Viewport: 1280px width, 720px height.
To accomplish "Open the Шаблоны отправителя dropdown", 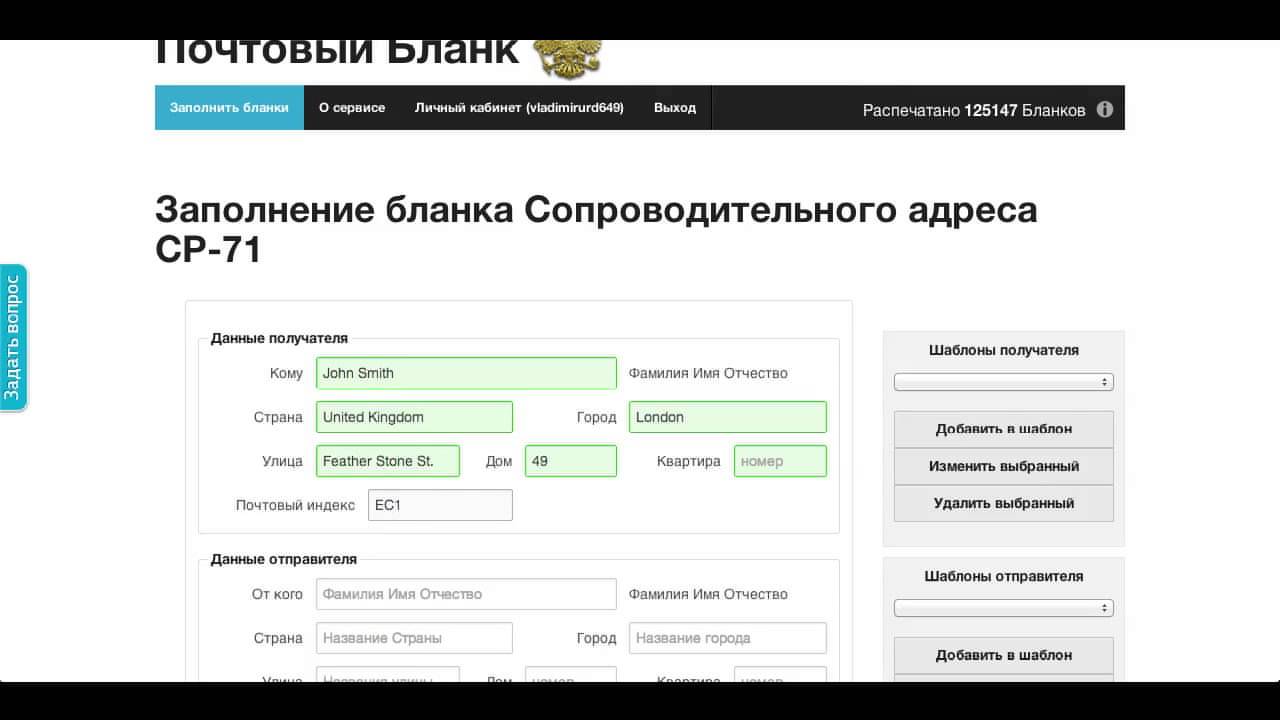I will tap(1003, 608).
